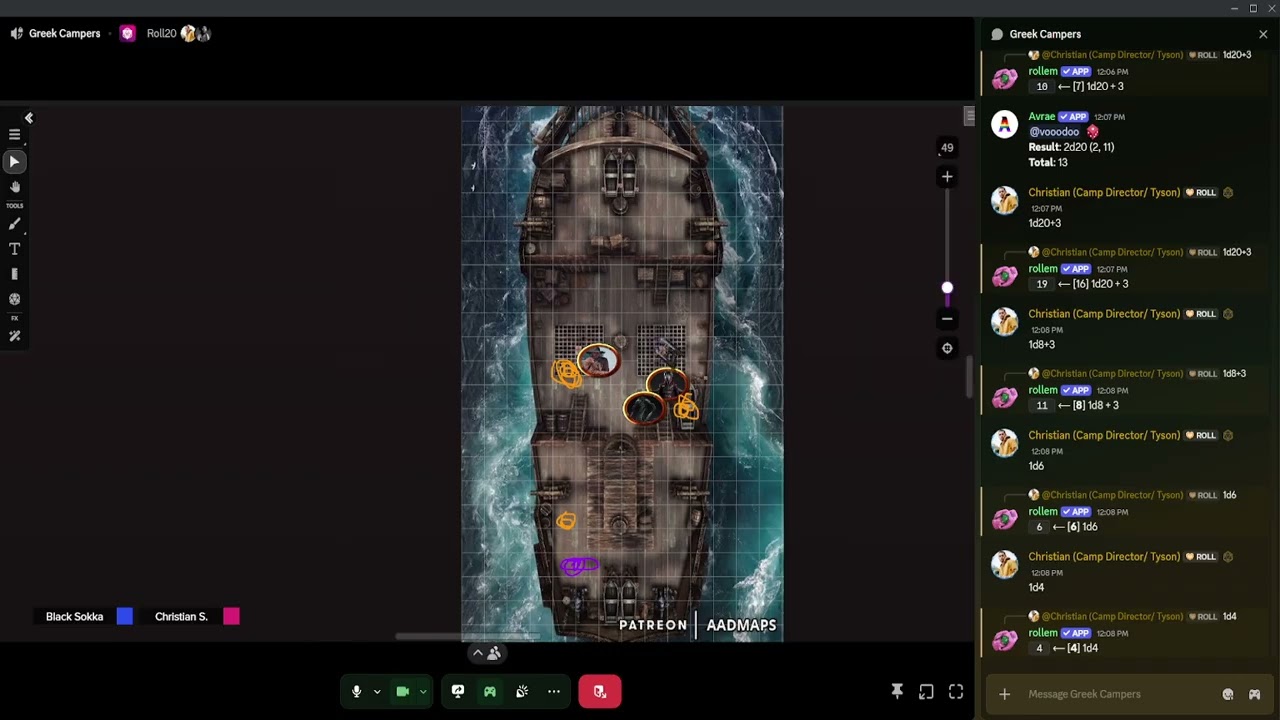Open More options ellipsis
1280x720 pixels.
[x=554, y=691]
